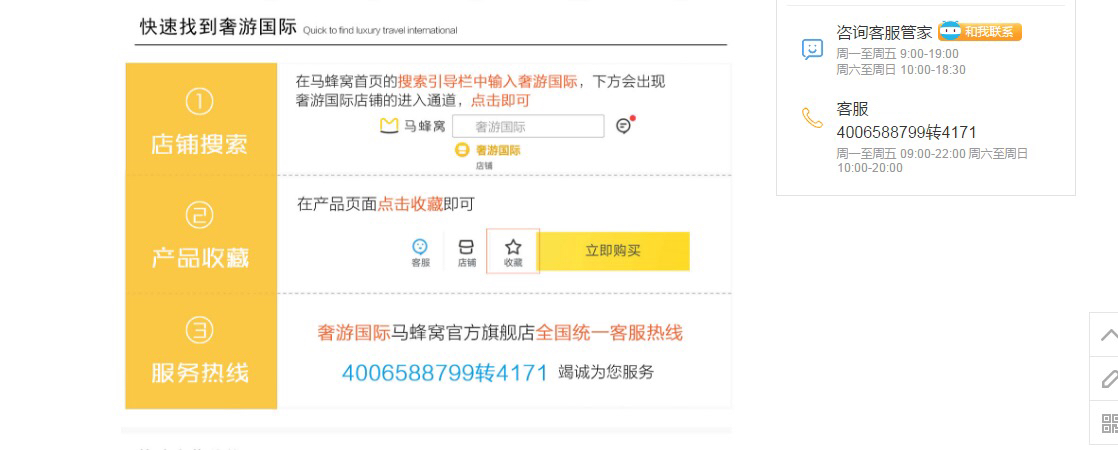The image size is (1118, 450).
Task: Click the orange 点击即可 text
Action: (500, 100)
